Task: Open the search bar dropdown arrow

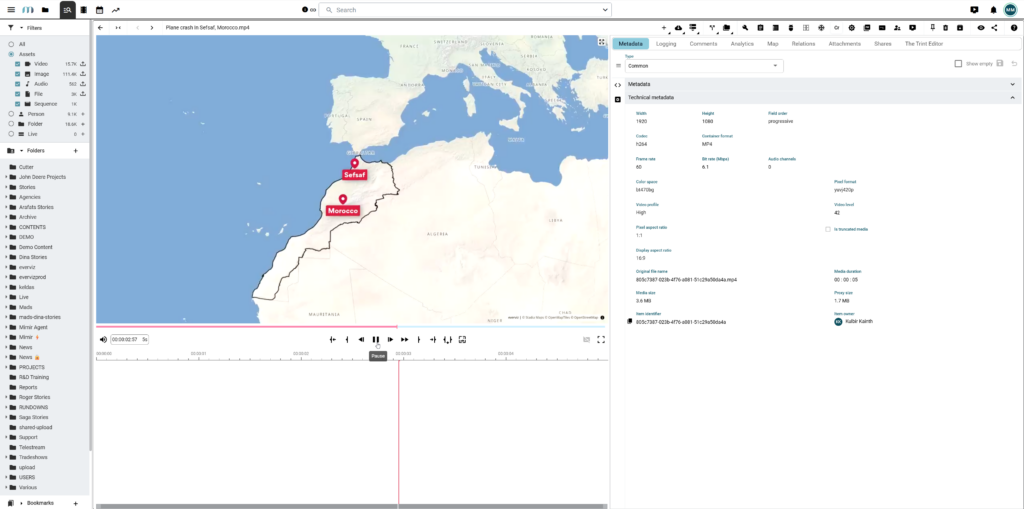Action: (605, 10)
